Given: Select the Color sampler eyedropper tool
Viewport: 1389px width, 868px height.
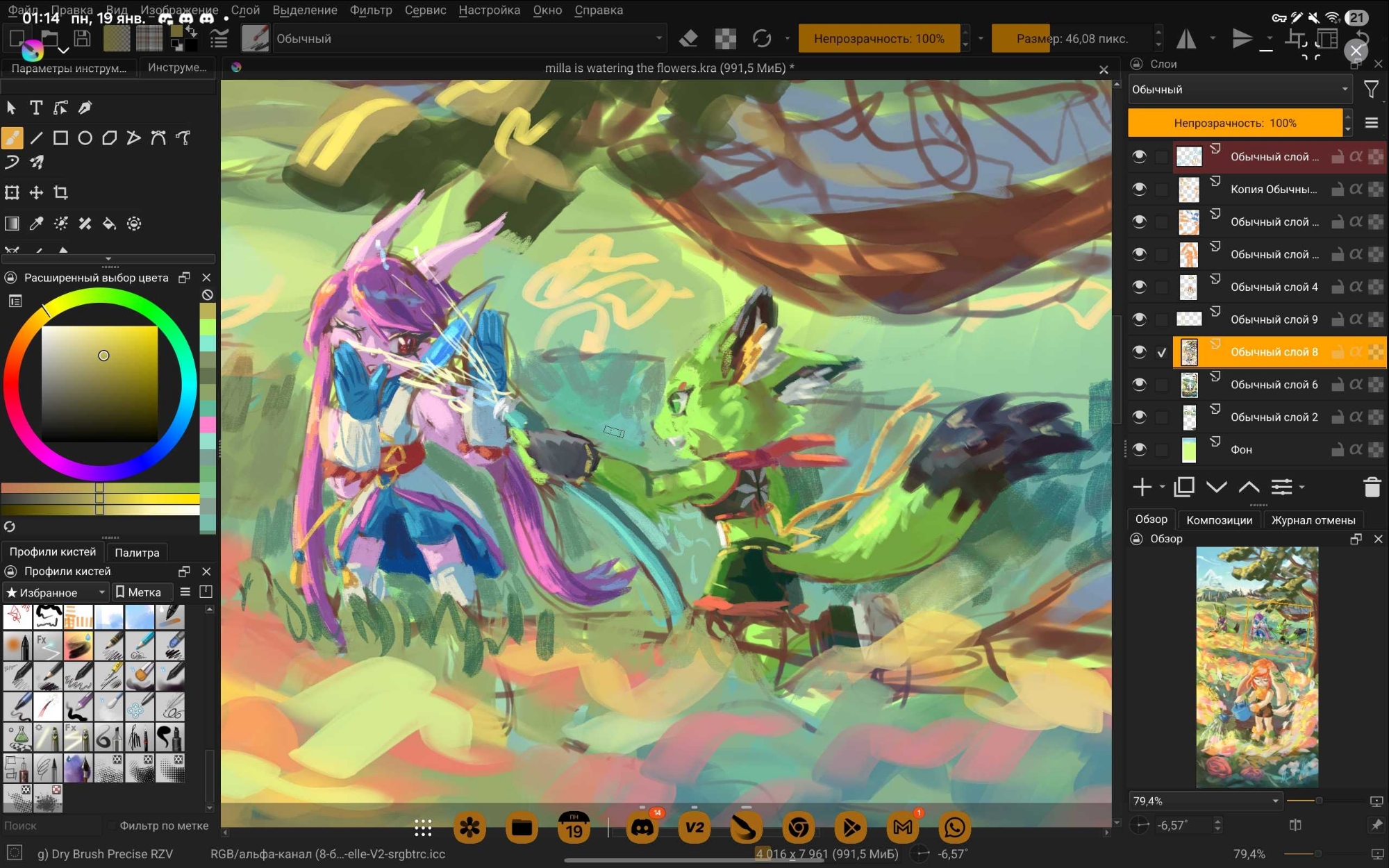Looking at the screenshot, I should click(x=36, y=224).
